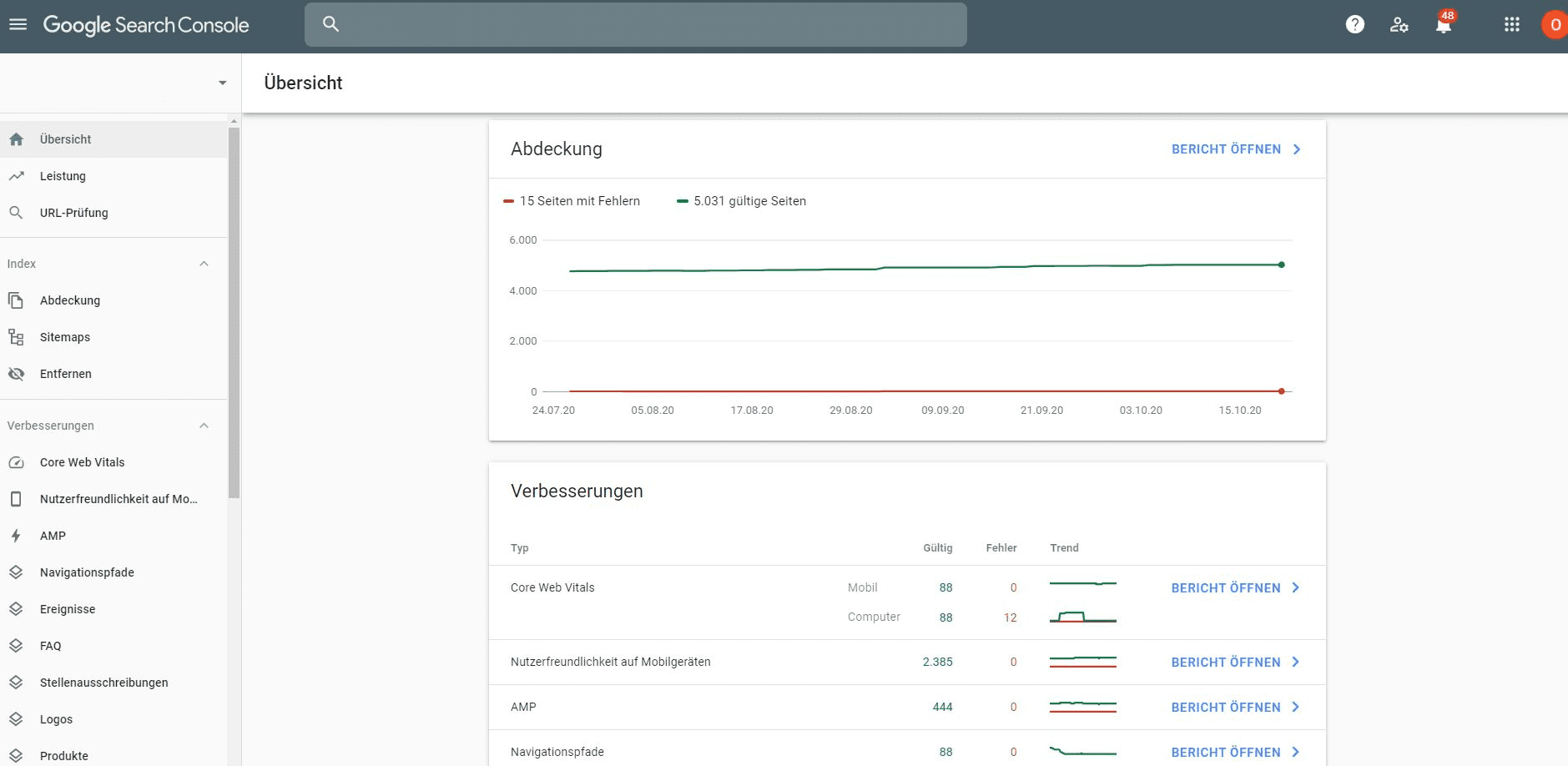
Task: Click the search magnifier icon
Action: (330, 24)
